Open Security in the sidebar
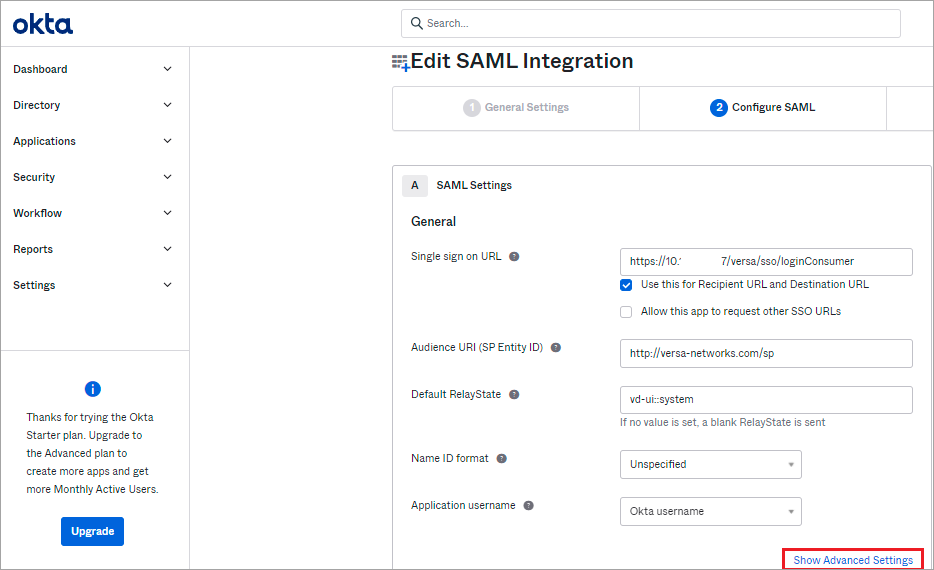The image size is (934, 570). 34,177
